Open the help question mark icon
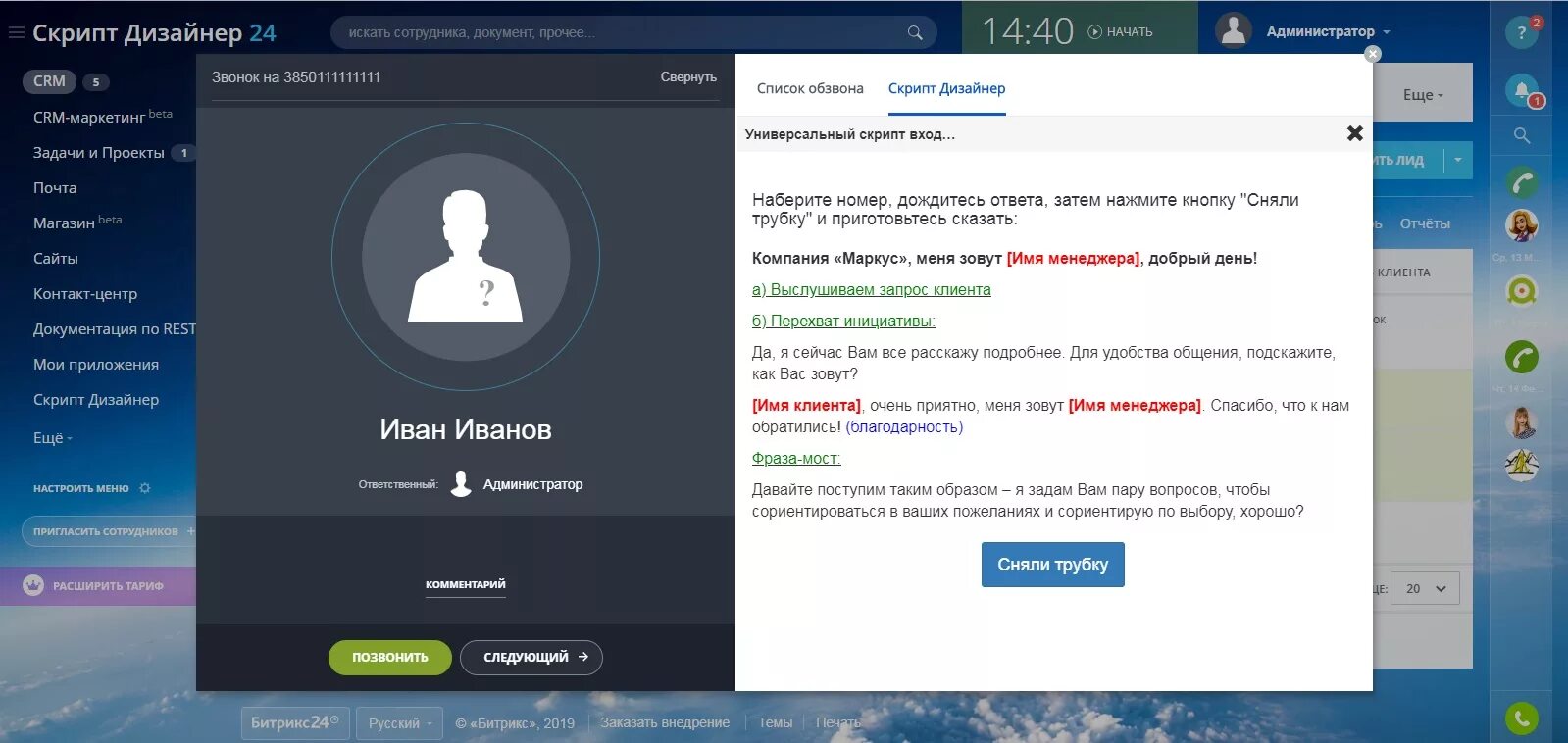 [x=1522, y=32]
